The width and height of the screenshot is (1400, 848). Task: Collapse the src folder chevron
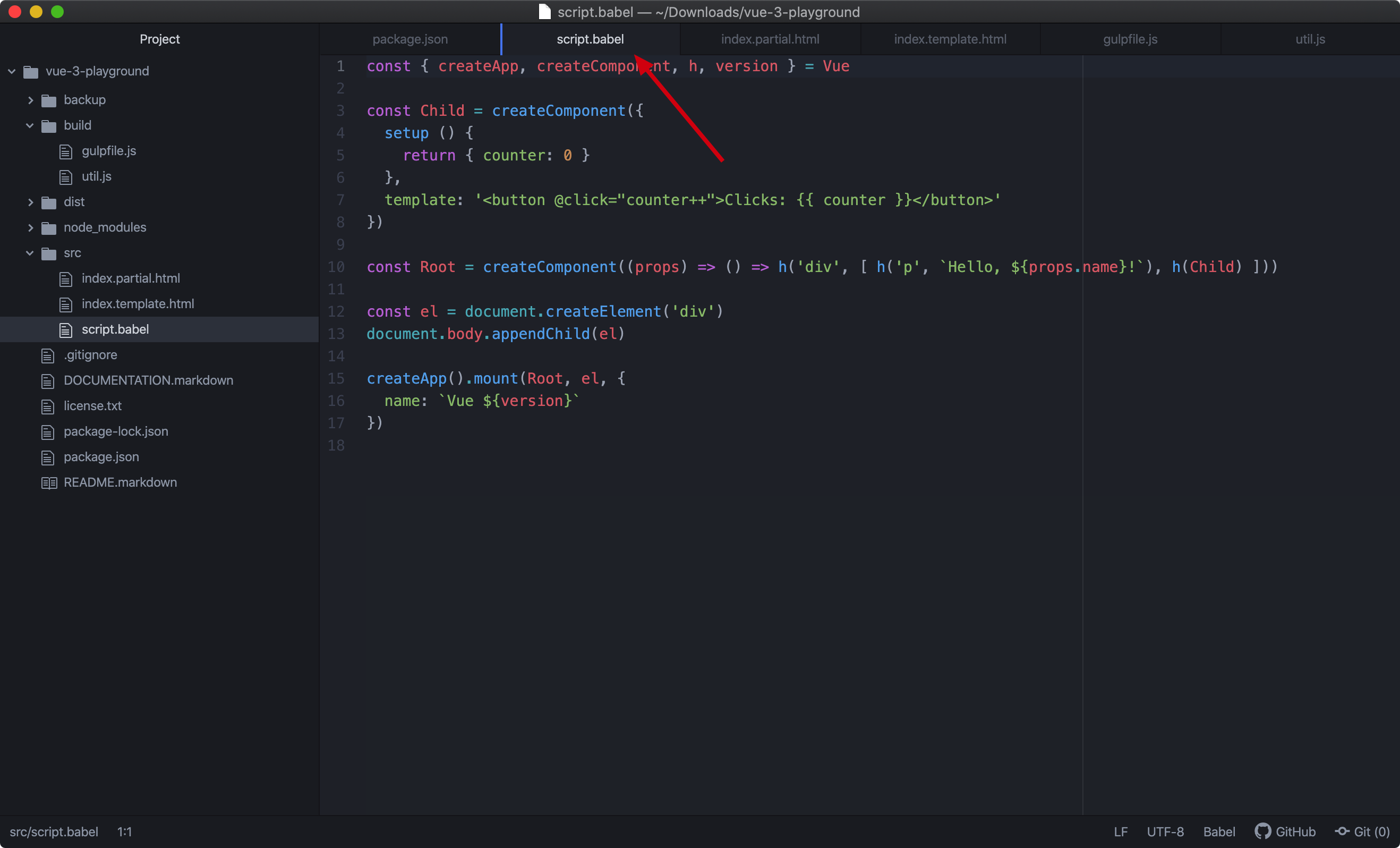coord(30,253)
